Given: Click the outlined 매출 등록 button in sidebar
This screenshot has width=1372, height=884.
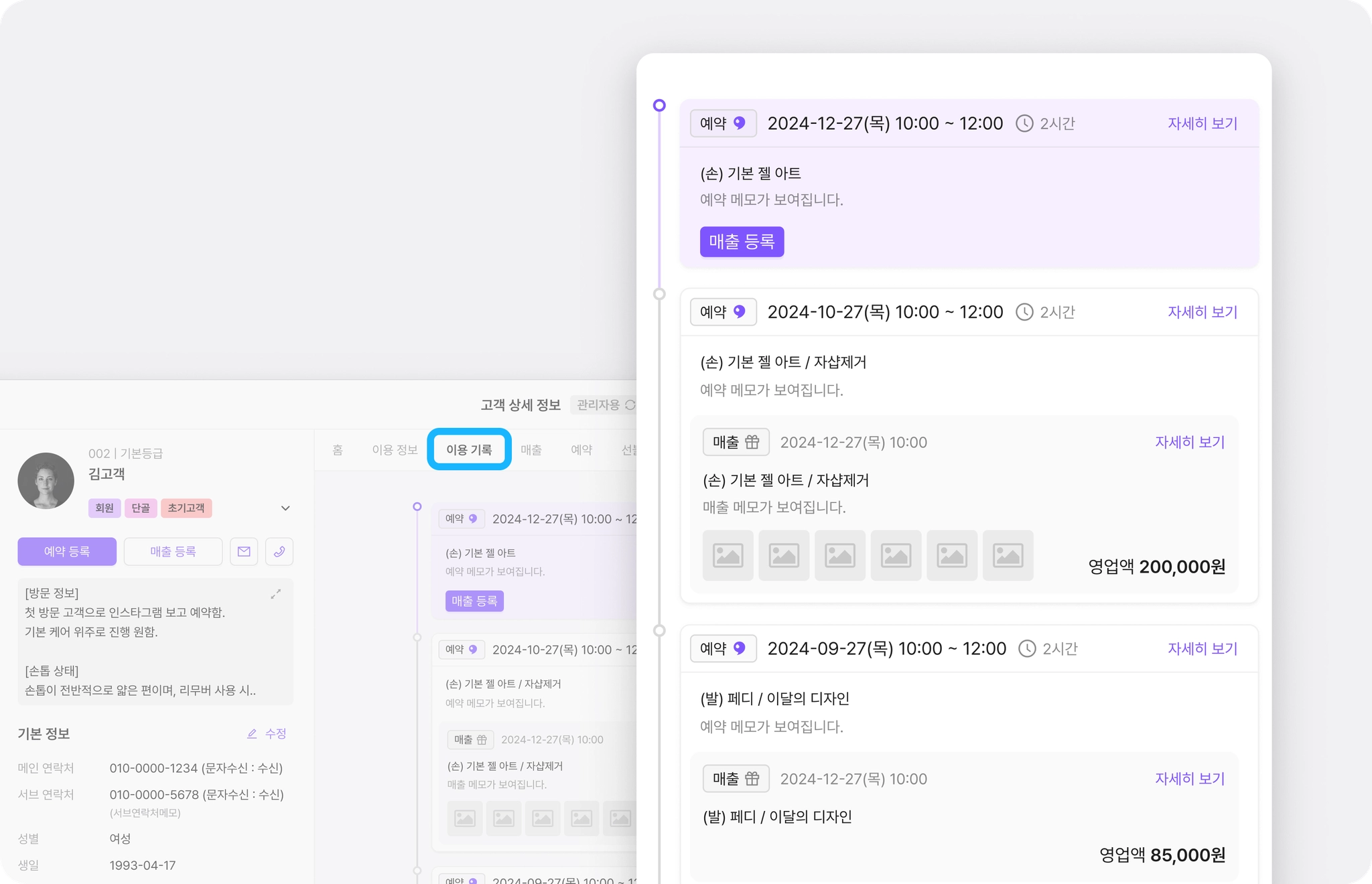Looking at the screenshot, I should pyautogui.click(x=173, y=552).
